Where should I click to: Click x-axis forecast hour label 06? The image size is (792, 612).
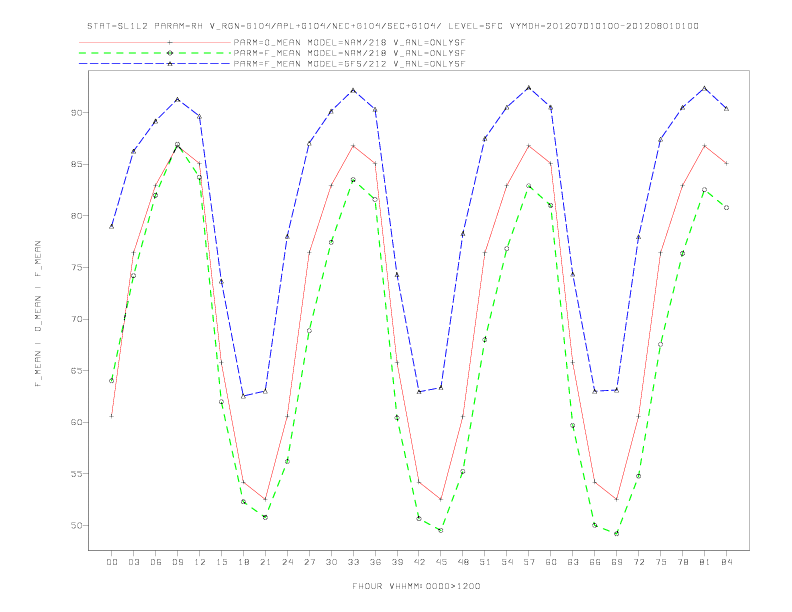coord(156,562)
